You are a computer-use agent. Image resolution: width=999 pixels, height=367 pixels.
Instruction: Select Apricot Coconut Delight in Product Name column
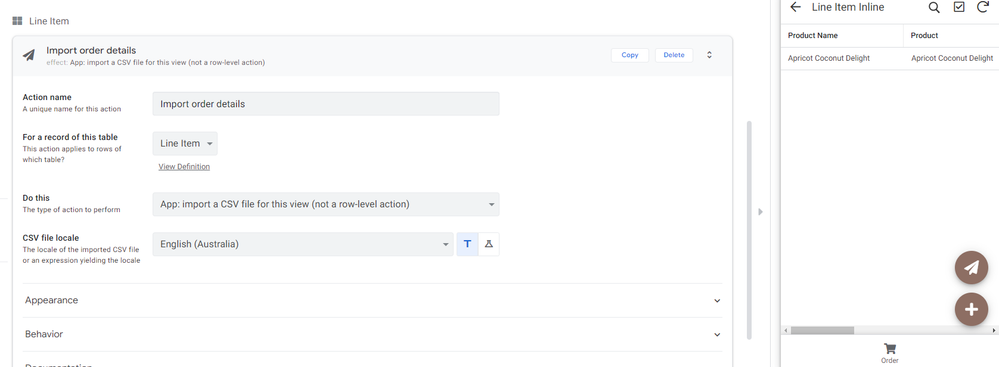point(829,58)
